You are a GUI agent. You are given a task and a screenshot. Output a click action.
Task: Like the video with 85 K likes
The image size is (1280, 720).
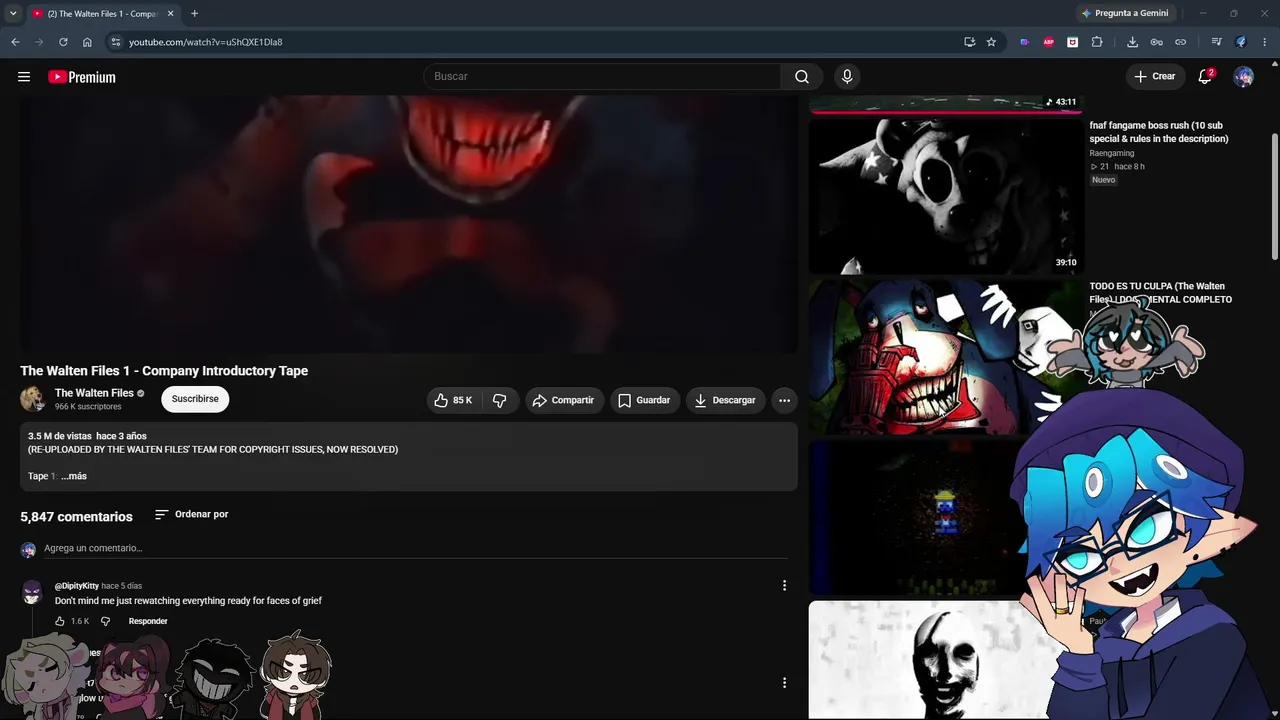click(x=453, y=400)
